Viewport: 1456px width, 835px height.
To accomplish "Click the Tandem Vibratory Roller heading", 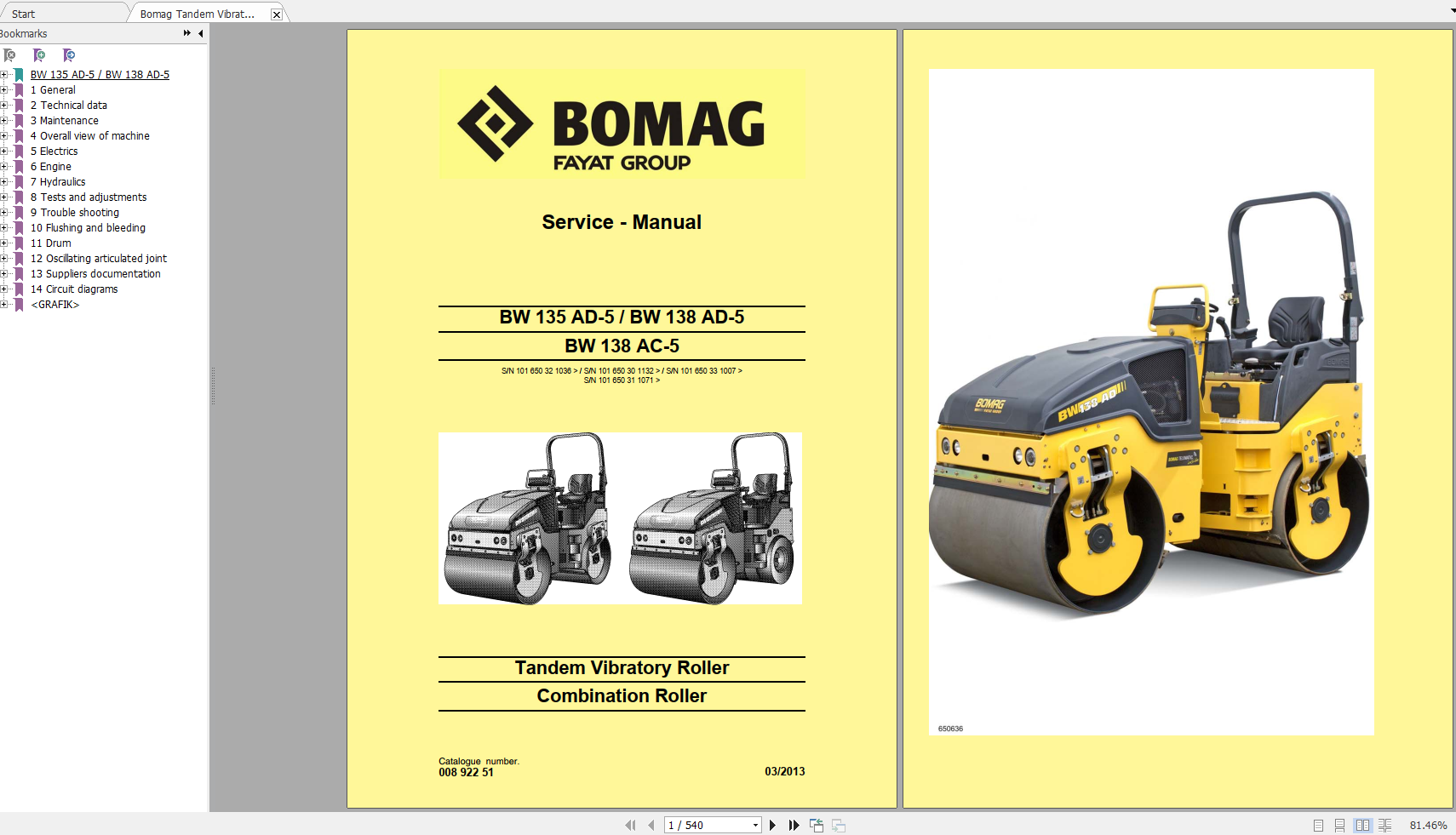I will pyautogui.click(x=622, y=667).
